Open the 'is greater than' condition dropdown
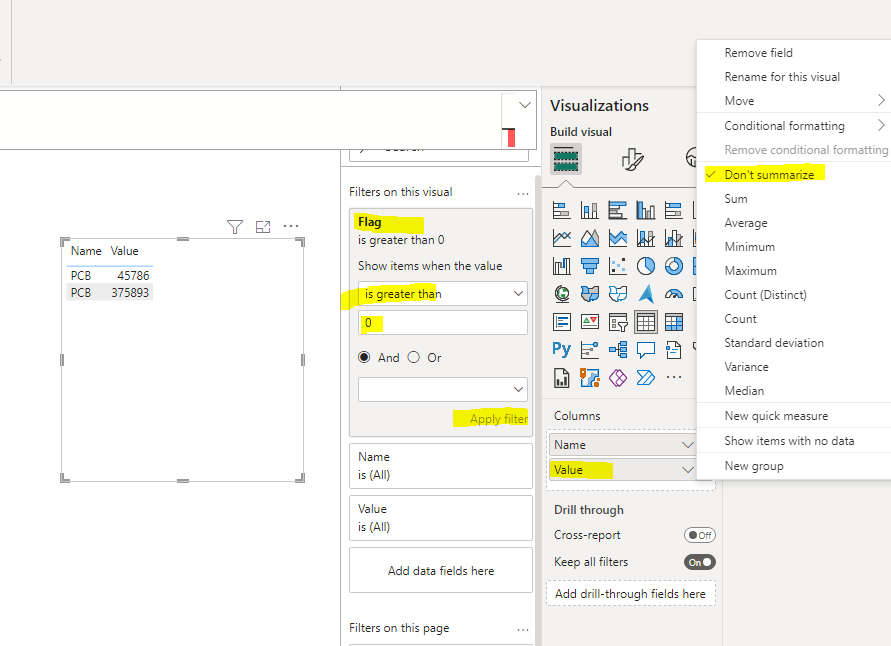Image resolution: width=891 pixels, height=646 pixels. 443,294
